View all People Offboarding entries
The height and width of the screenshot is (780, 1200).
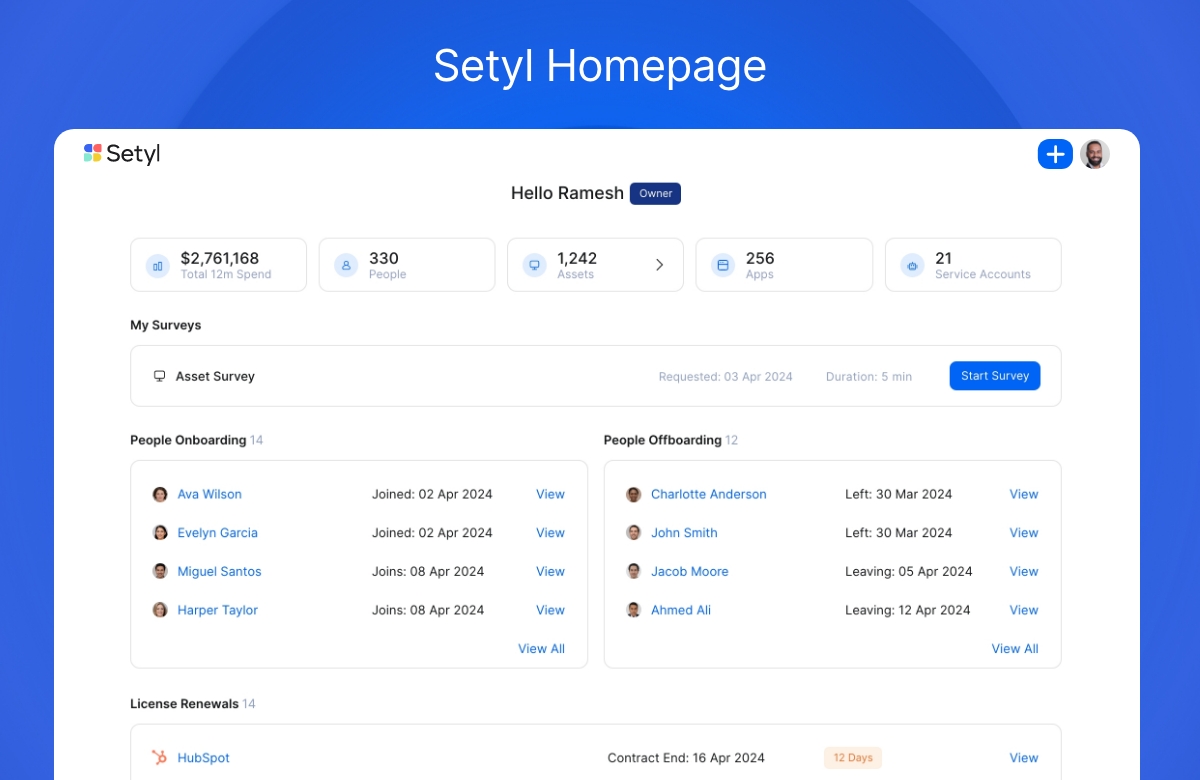(1014, 649)
